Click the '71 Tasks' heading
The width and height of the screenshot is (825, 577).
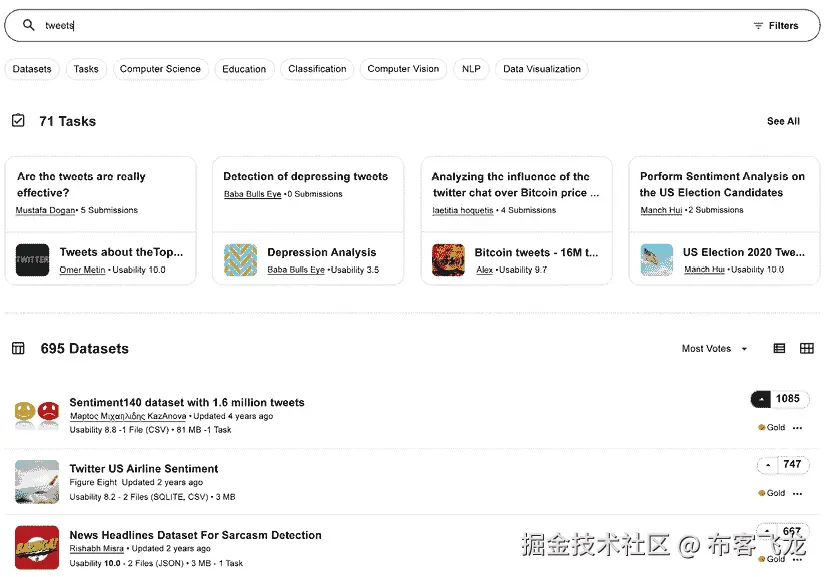[67, 122]
